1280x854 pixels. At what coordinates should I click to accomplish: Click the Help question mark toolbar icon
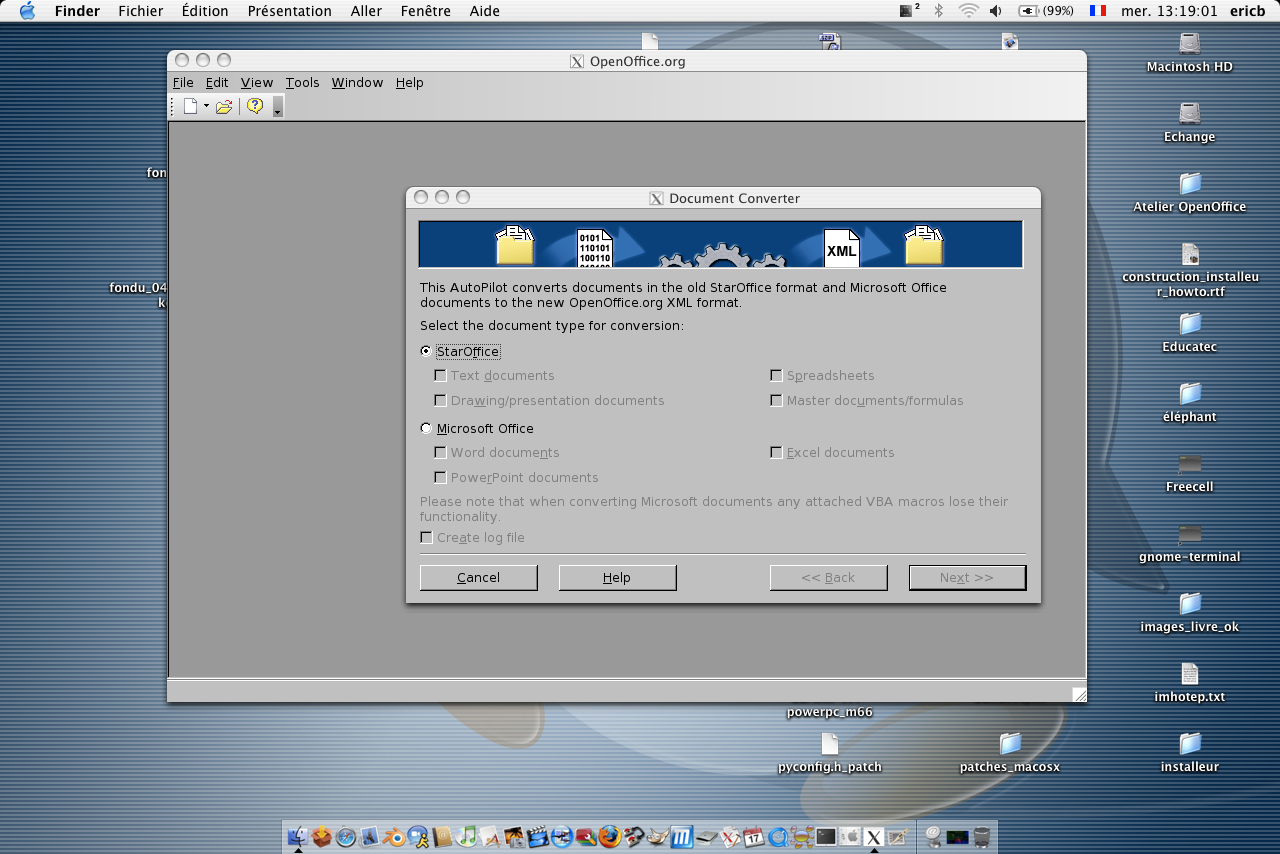(255, 106)
